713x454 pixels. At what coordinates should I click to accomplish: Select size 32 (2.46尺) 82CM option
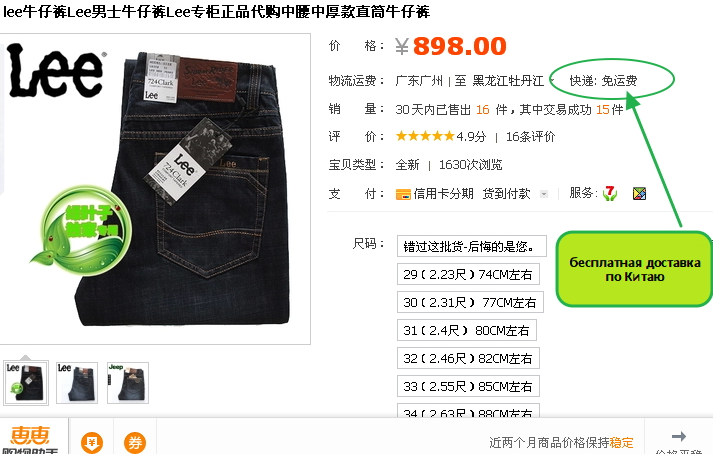tap(468, 358)
